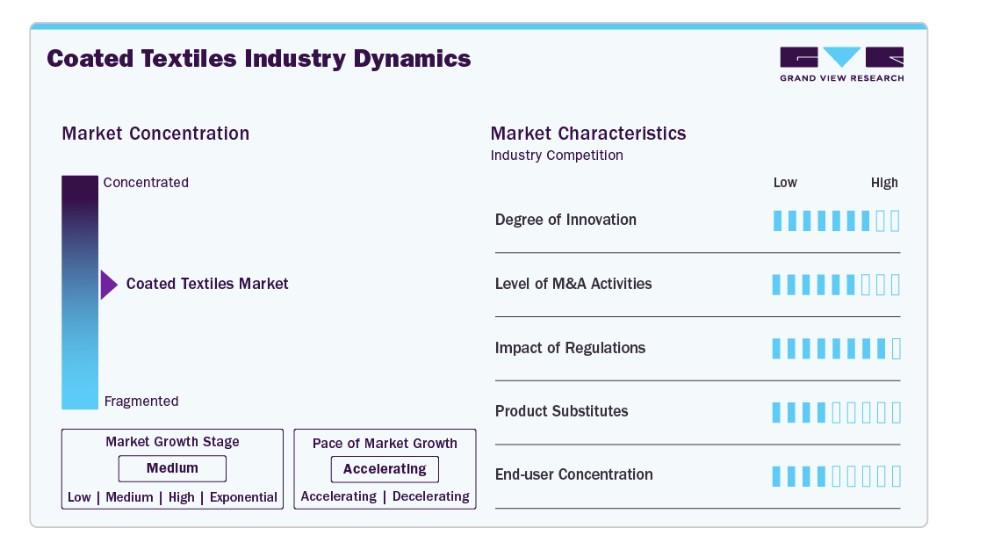
Task: Choose Exponential in Market Growth Stage options
Action: pyautogui.click(x=243, y=497)
